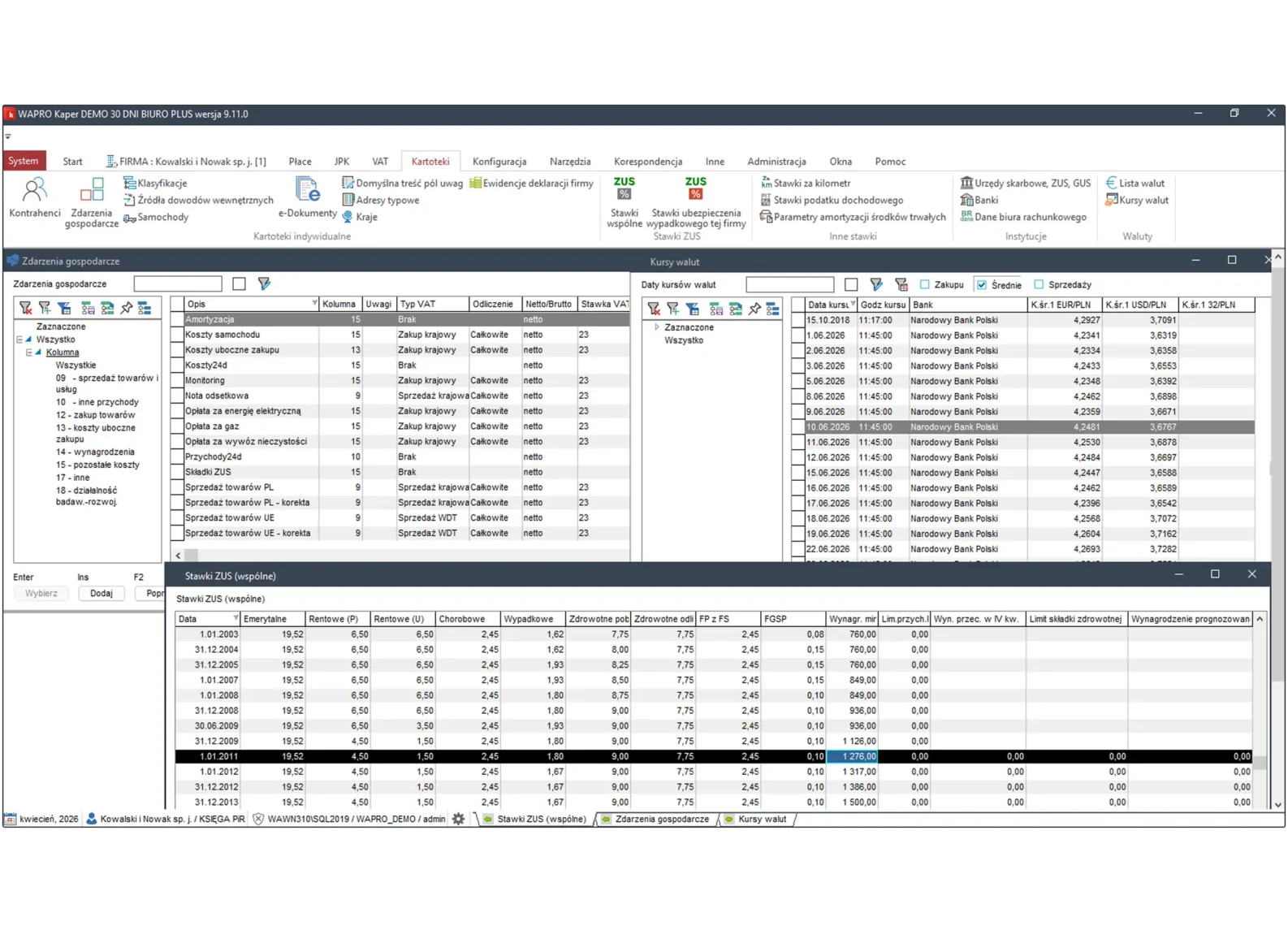Enable the Zakupu checkbox

925,285
